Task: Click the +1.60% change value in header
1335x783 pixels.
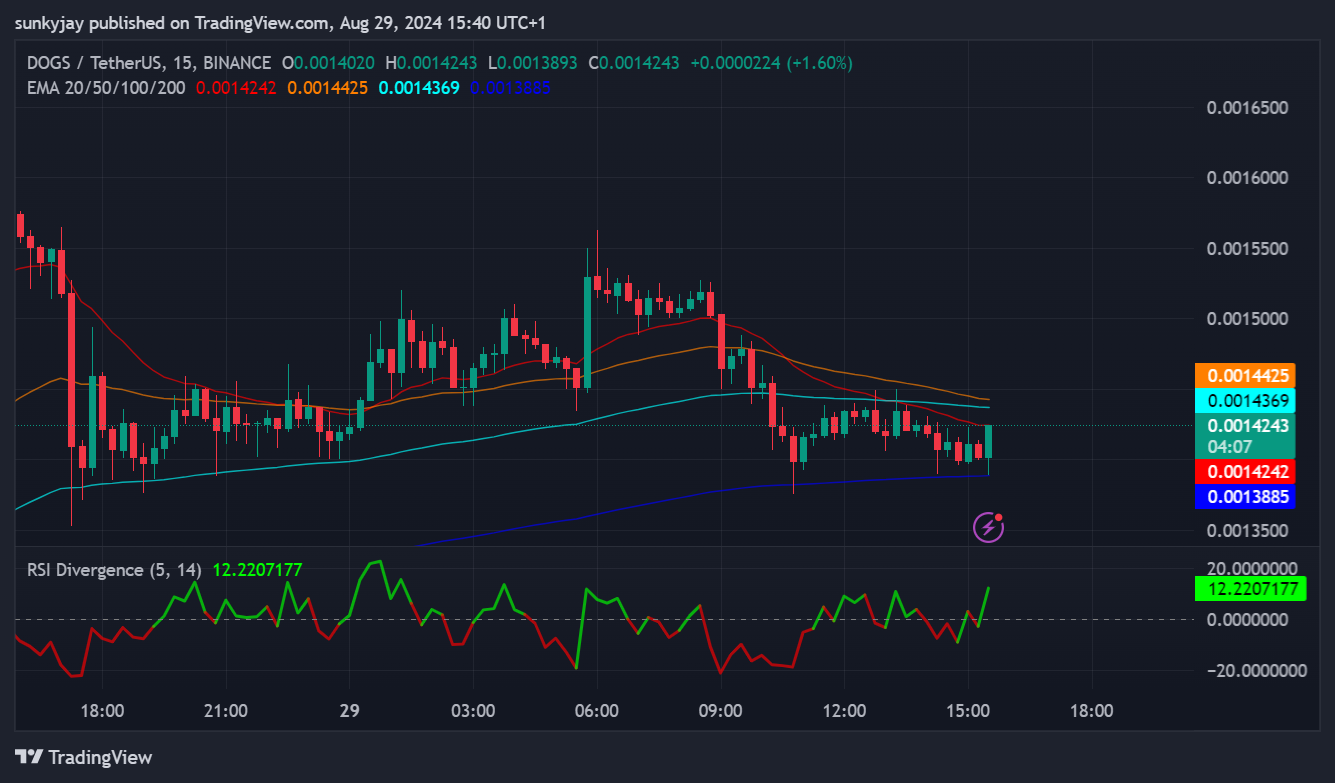Action: point(819,63)
